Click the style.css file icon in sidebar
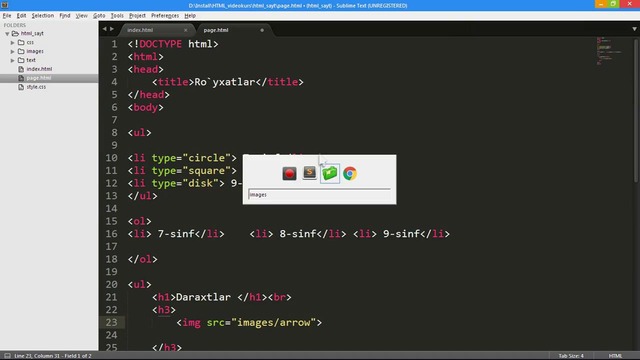 point(21,87)
